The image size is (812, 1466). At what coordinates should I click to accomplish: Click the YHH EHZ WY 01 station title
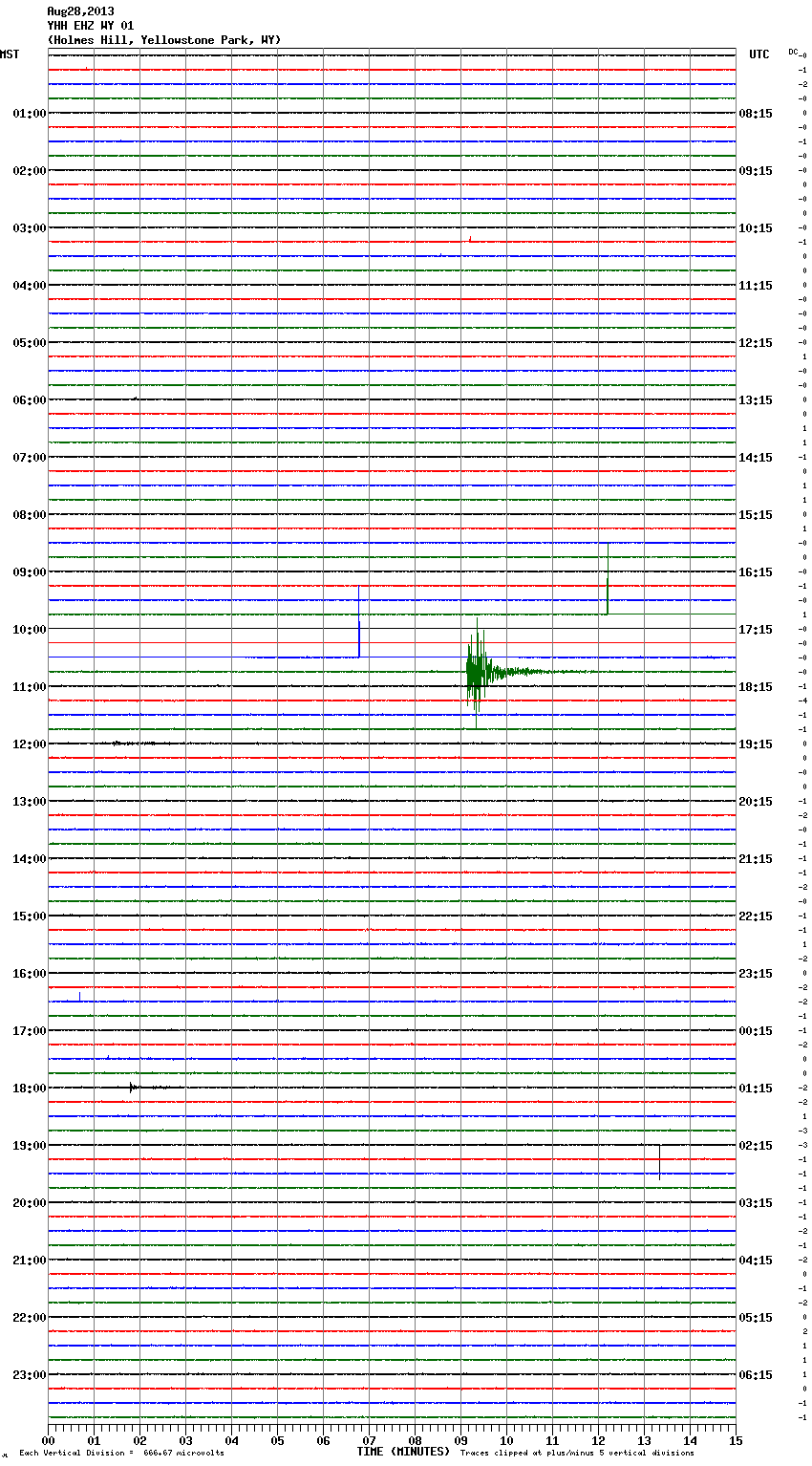[x=91, y=26]
